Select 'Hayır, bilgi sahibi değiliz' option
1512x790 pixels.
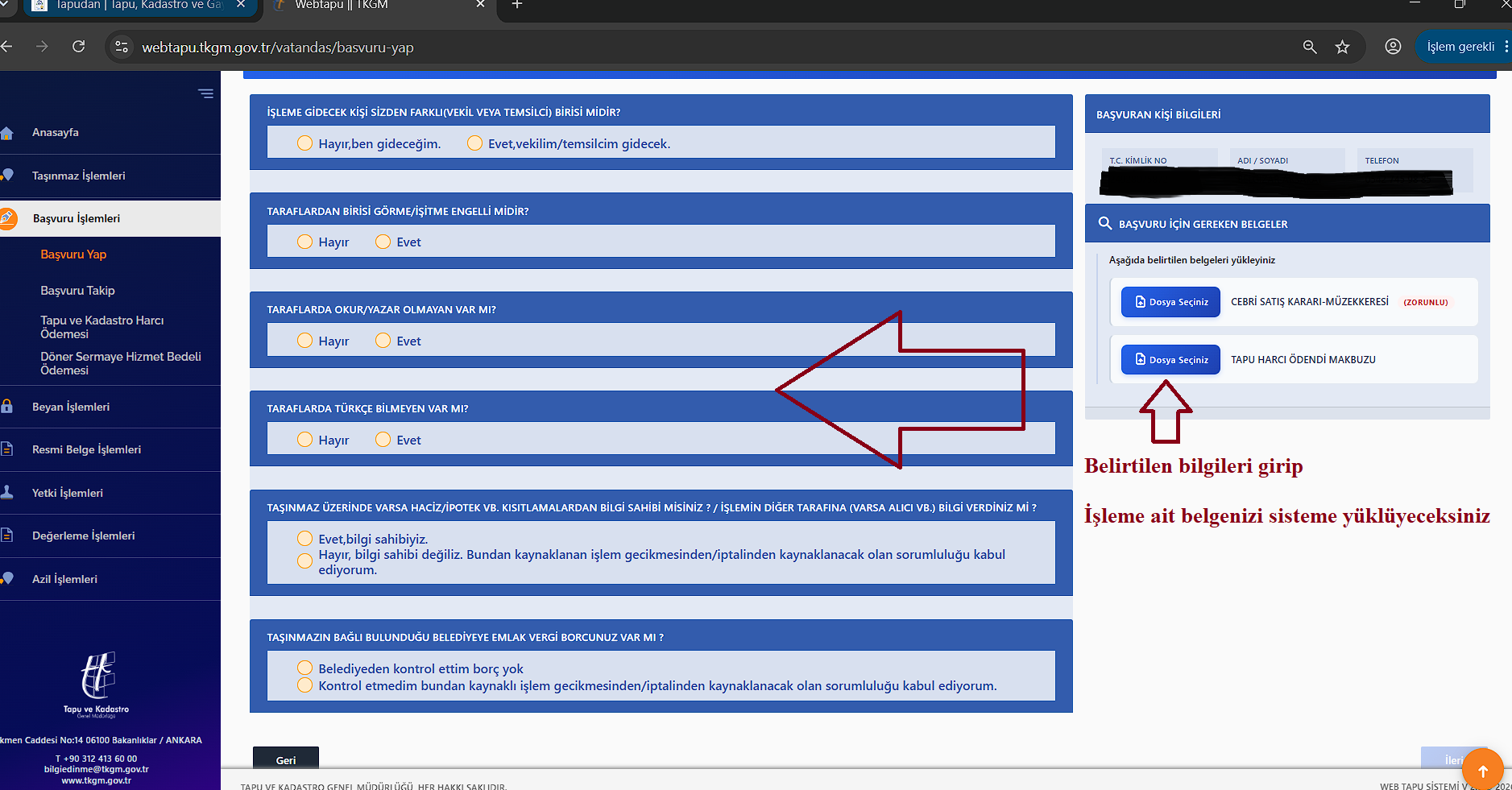[304, 561]
